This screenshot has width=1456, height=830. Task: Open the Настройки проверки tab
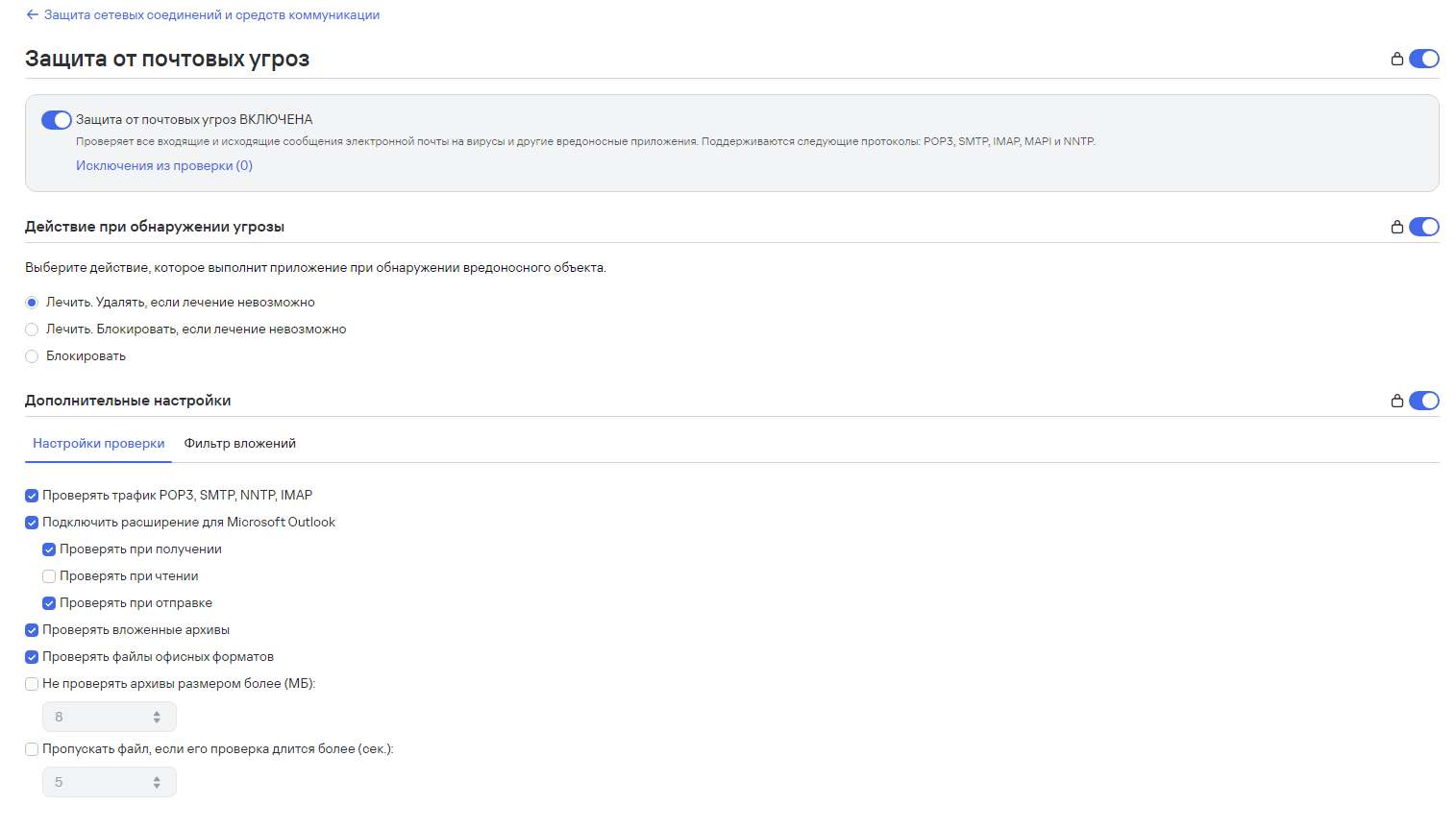point(99,444)
